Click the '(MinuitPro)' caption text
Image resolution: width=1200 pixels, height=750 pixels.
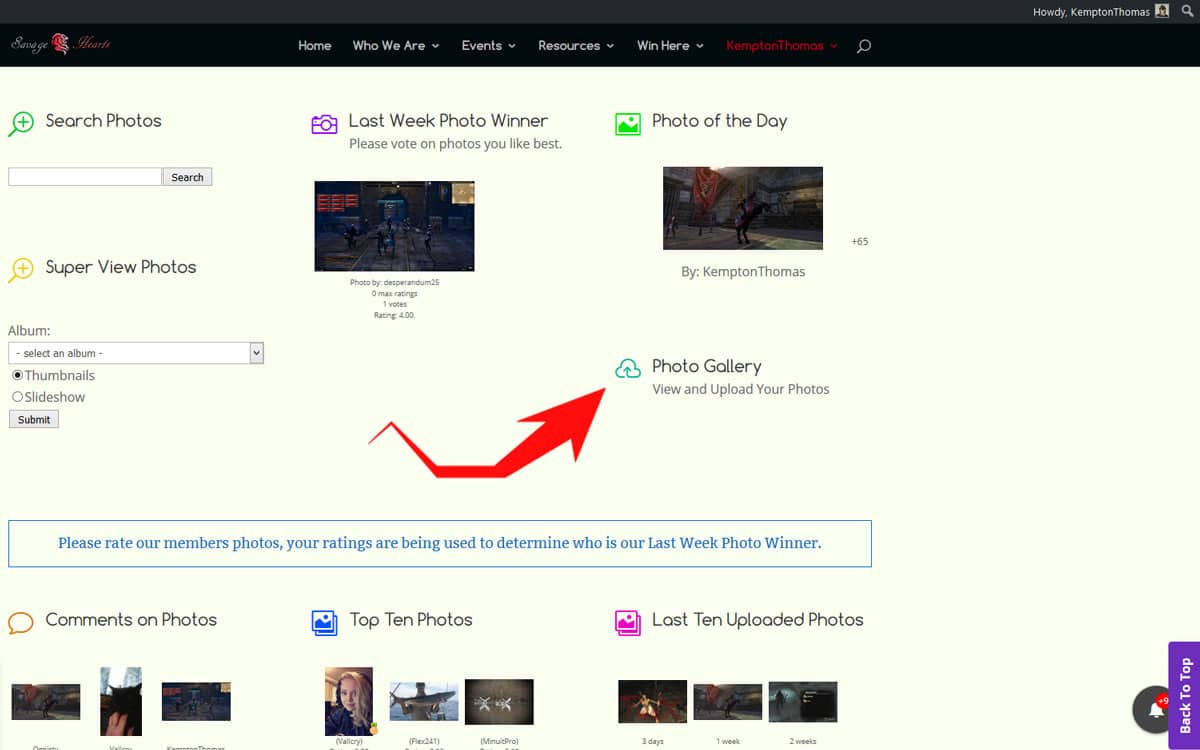pos(499,742)
